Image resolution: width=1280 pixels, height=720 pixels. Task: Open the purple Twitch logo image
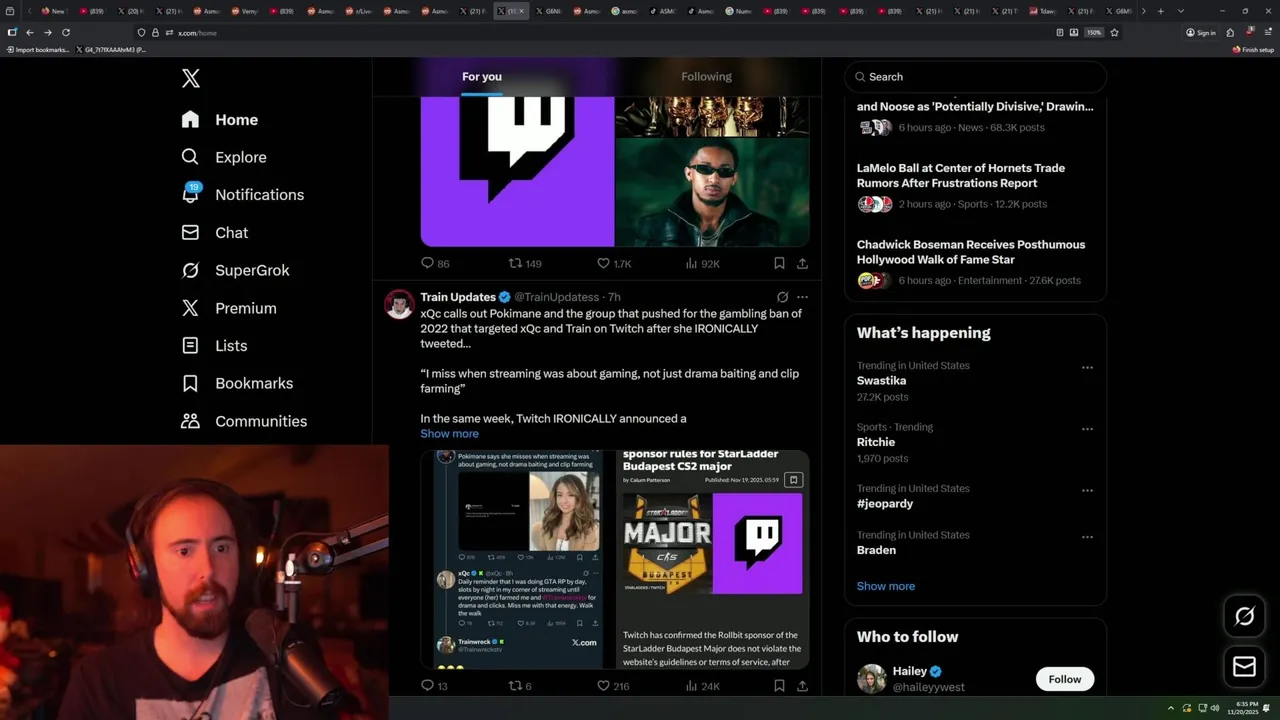[517, 171]
